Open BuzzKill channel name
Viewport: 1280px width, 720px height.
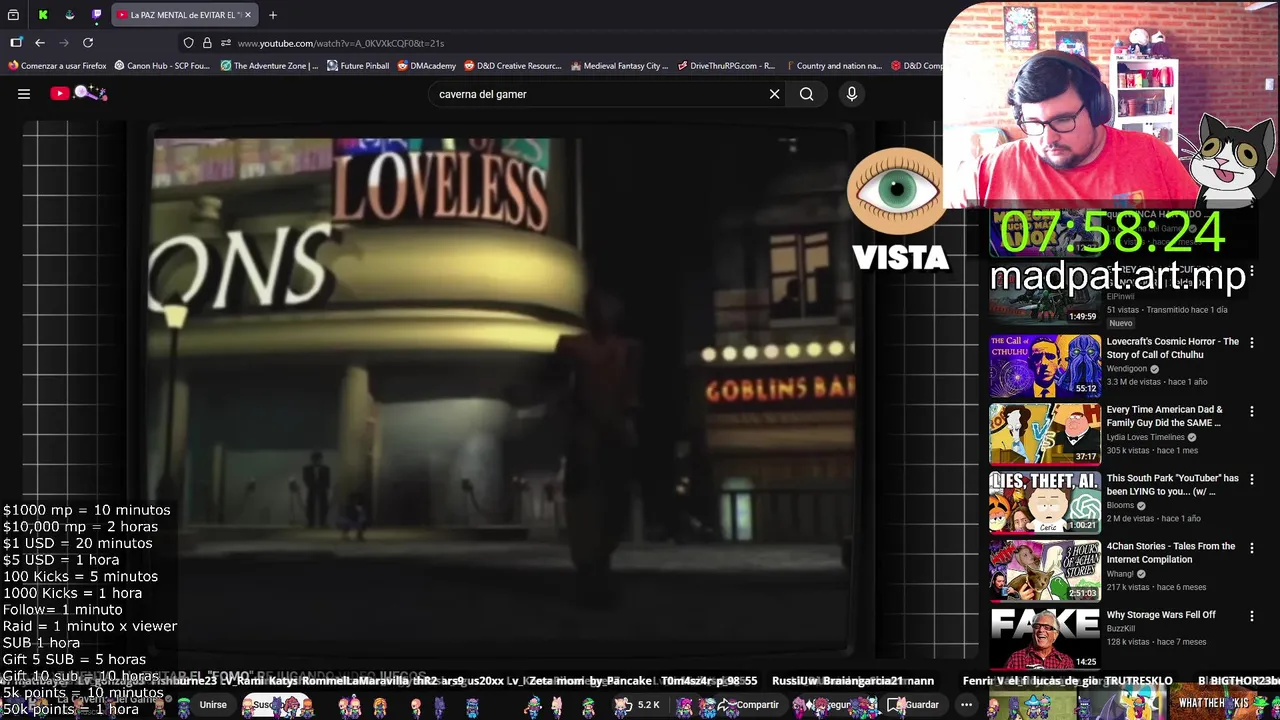point(1121,629)
